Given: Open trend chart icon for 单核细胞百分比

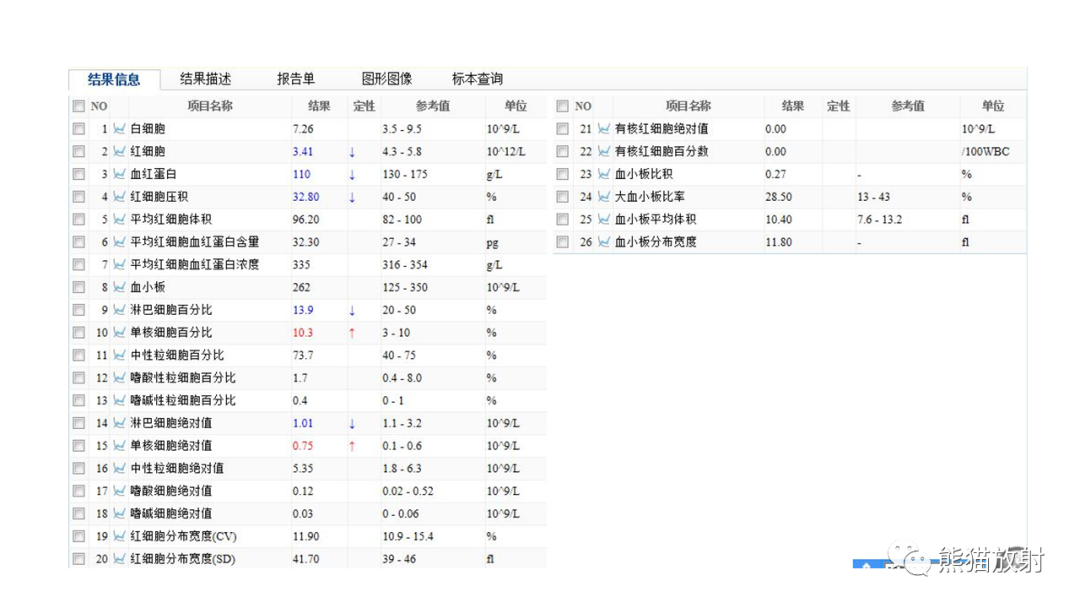Looking at the screenshot, I should (119, 333).
